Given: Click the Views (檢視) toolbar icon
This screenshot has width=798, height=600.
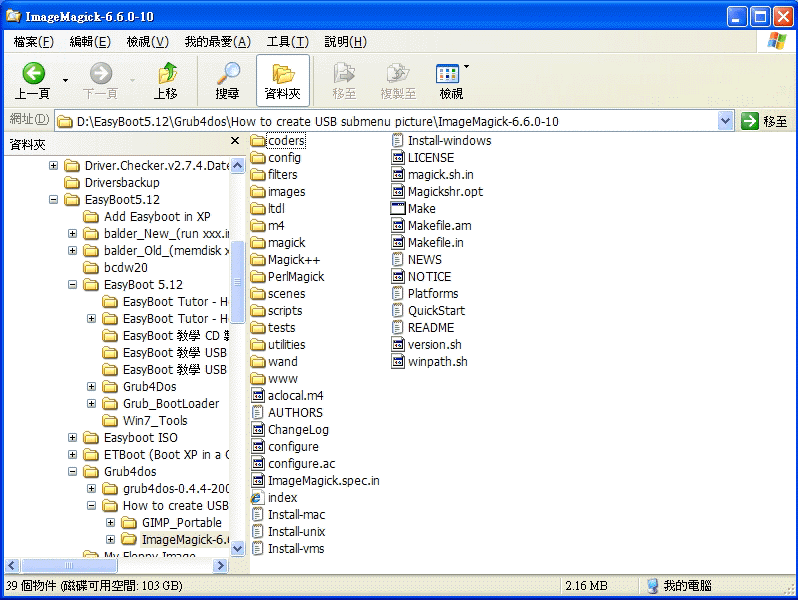Looking at the screenshot, I should [x=447, y=73].
